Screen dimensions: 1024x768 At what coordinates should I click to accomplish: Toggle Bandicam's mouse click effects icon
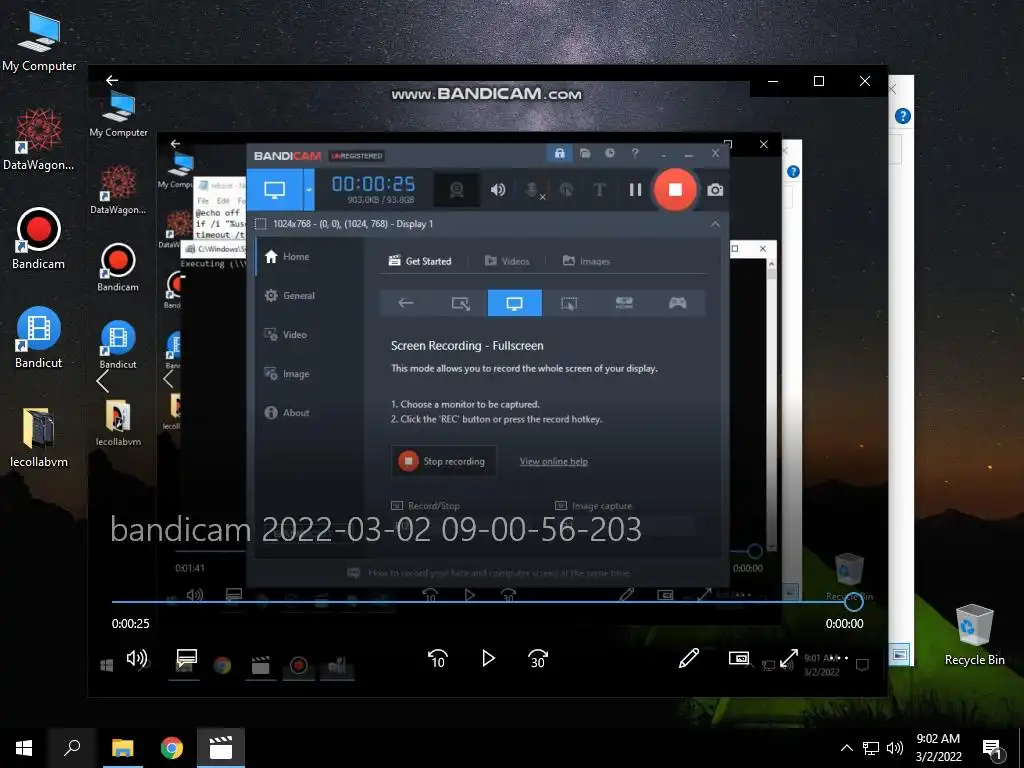pos(566,189)
